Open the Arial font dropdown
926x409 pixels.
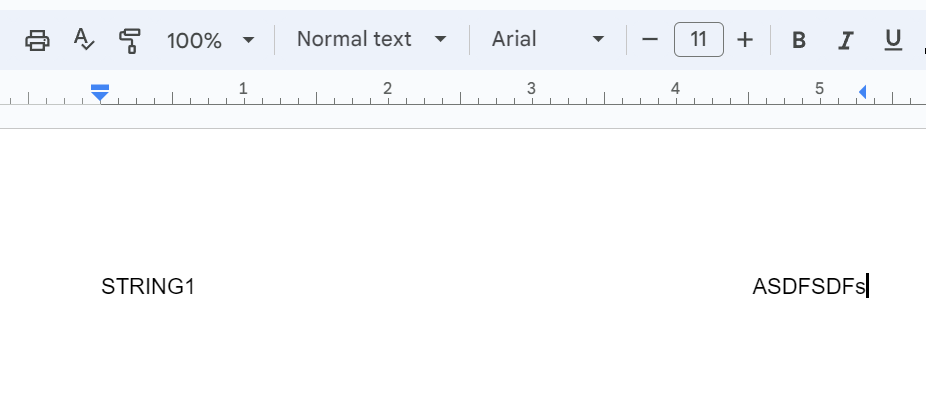(548, 40)
